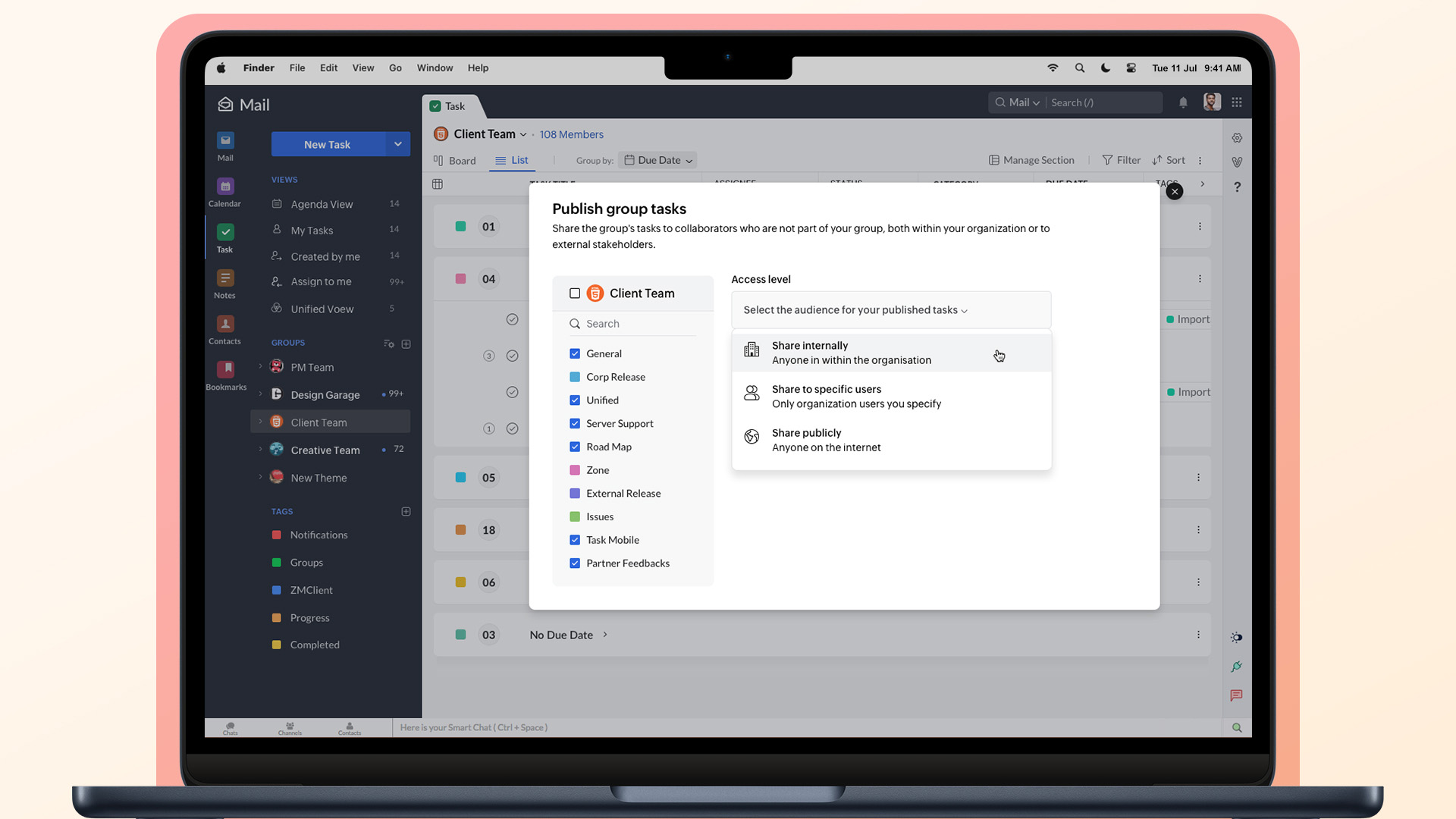Expand the PM Team group
Image resolution: width=1456 pixels, height=819 pixels.
point(260,367)
